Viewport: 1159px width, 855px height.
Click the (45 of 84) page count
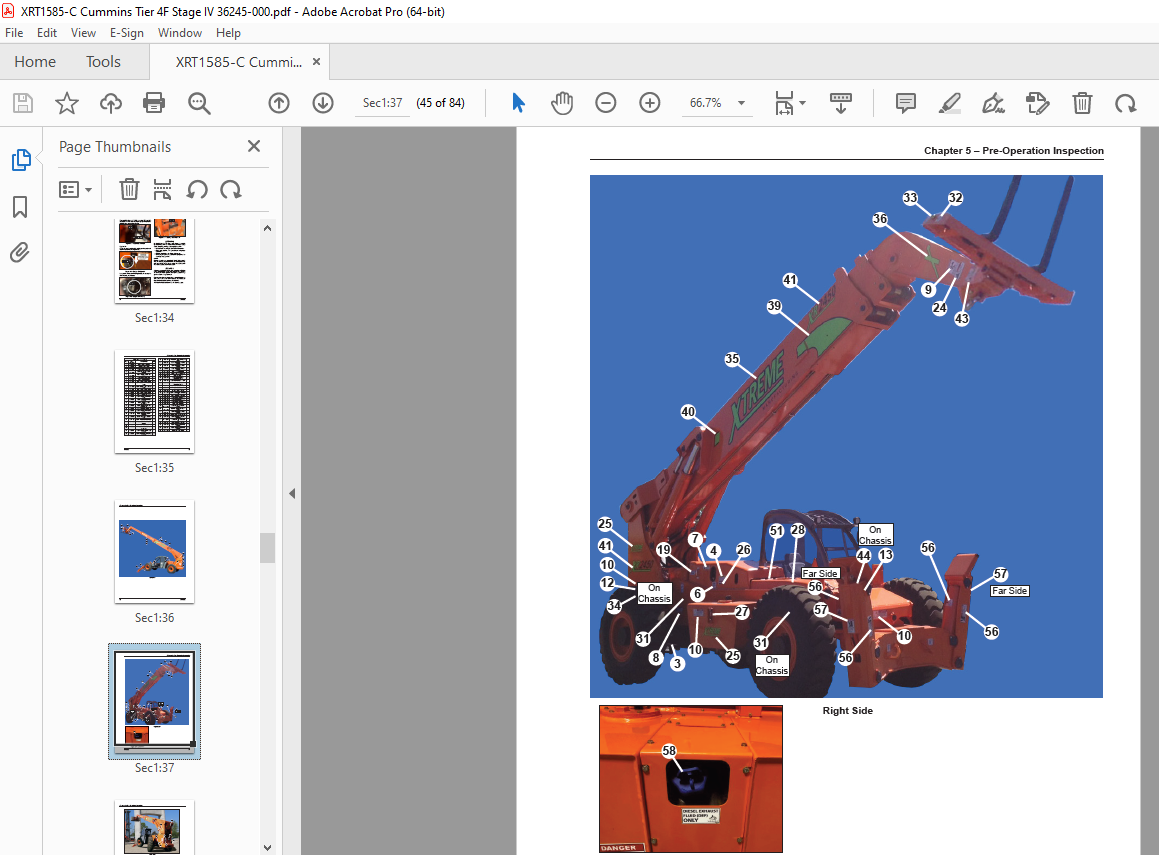click(x=441, y=103)
